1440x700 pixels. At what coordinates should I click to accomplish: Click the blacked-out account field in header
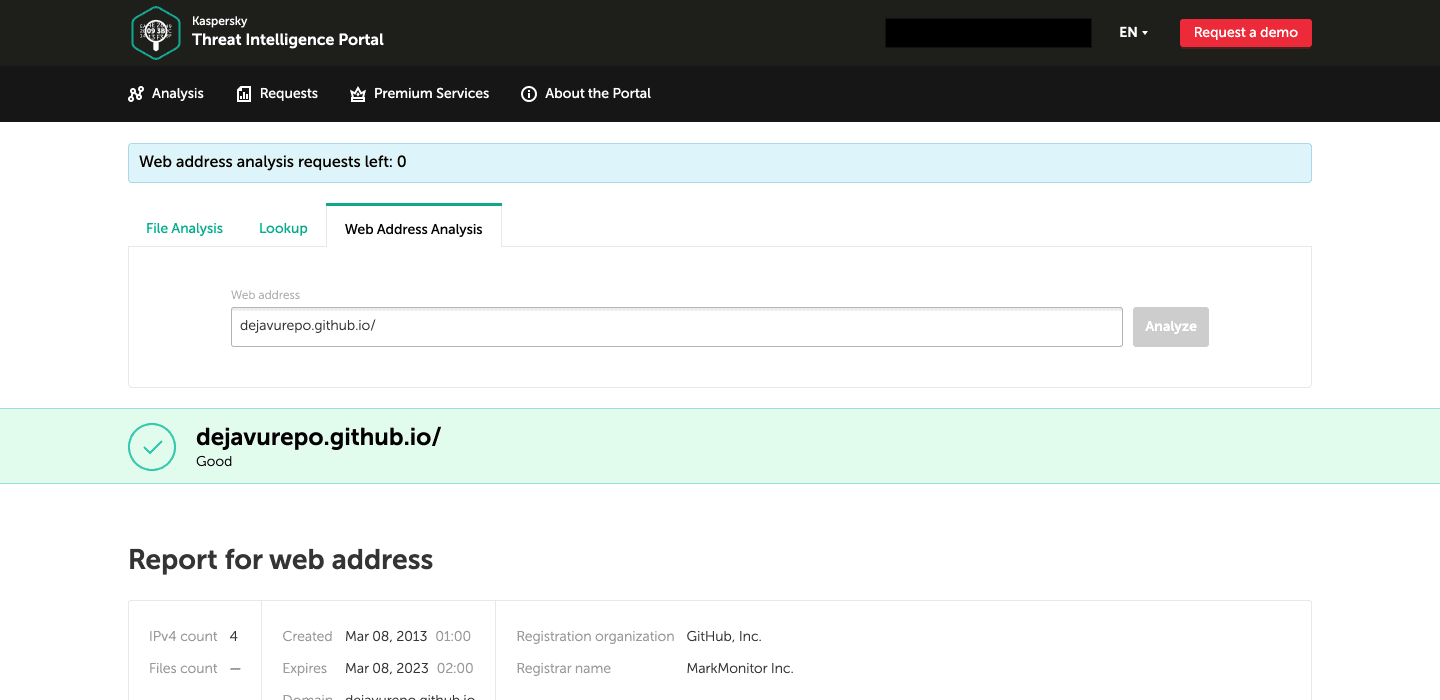point(988,32)
